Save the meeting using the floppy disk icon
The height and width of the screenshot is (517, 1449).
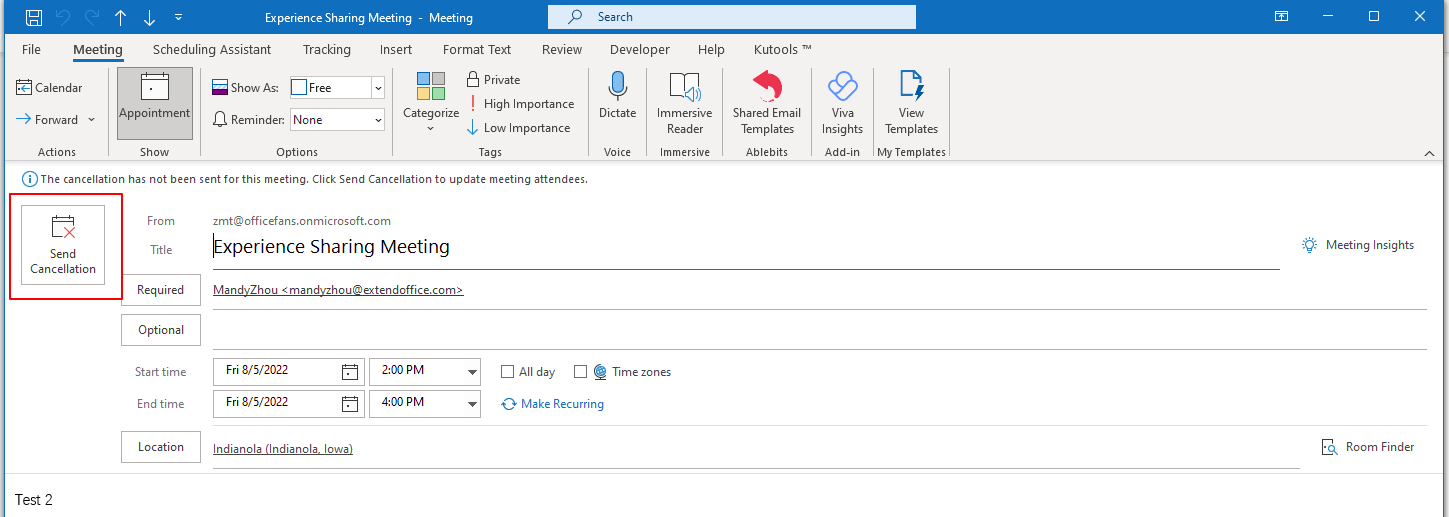[34, 17]
